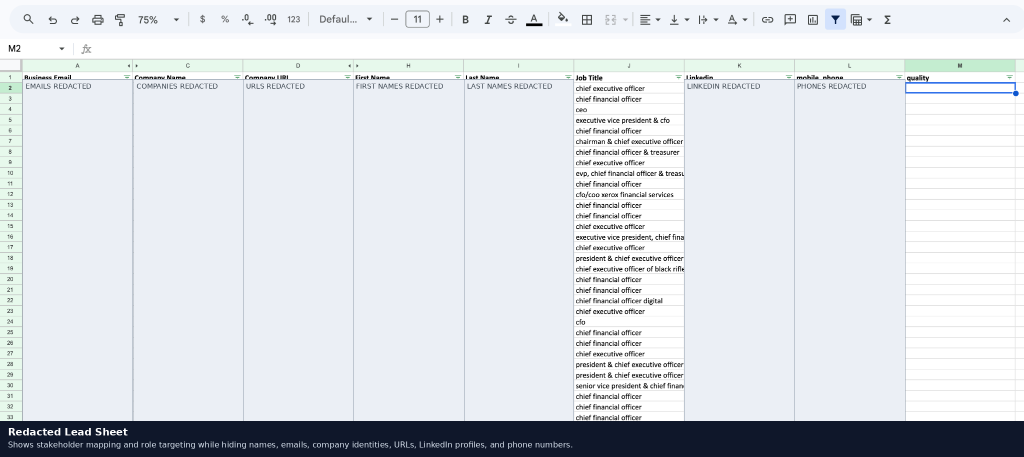Expand hidden columns before column H

(357, 66)
